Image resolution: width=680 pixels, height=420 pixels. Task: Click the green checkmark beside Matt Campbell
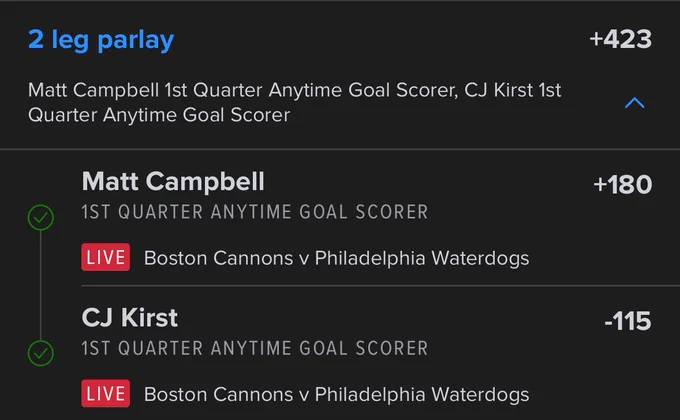[x=41, y=217]
